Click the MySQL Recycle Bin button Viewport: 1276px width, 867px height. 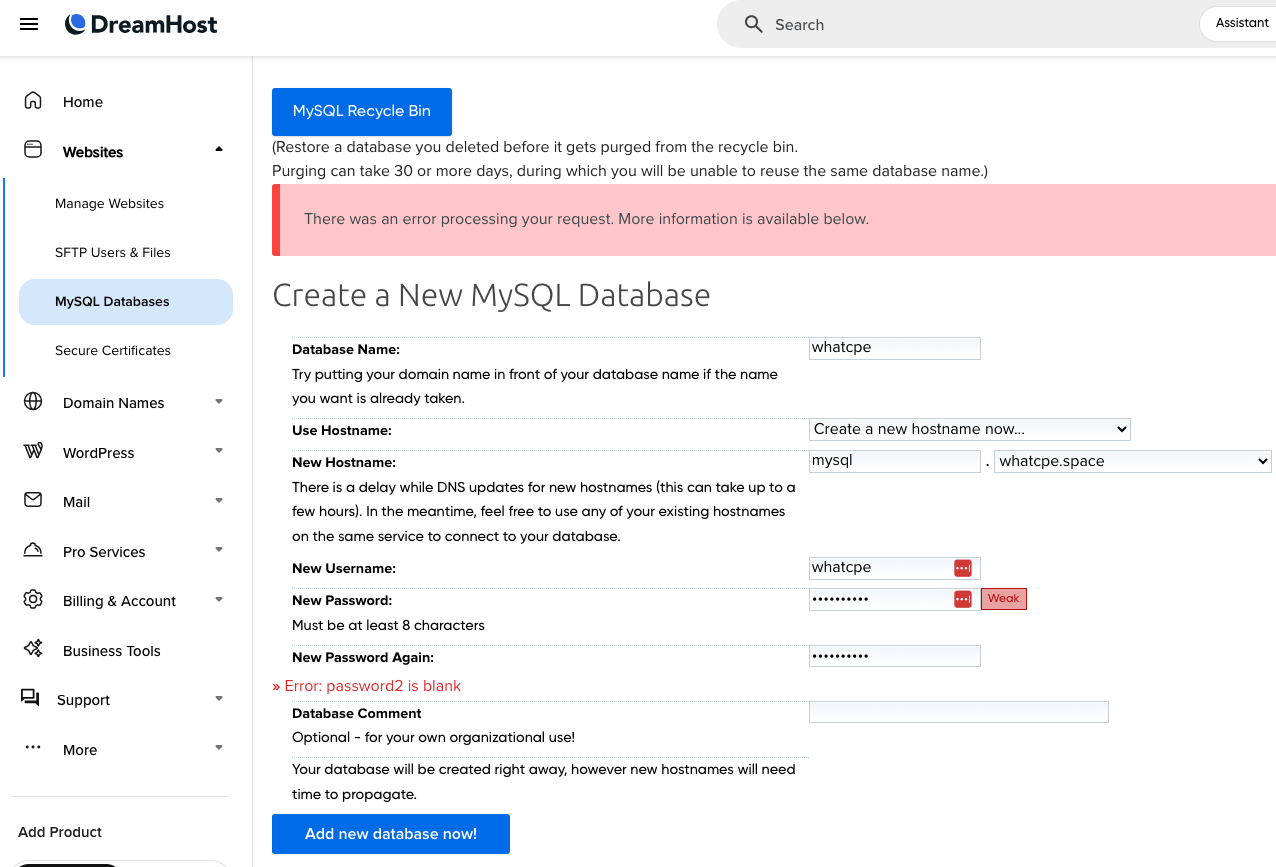pyautogui.click(x=361, y=111)
